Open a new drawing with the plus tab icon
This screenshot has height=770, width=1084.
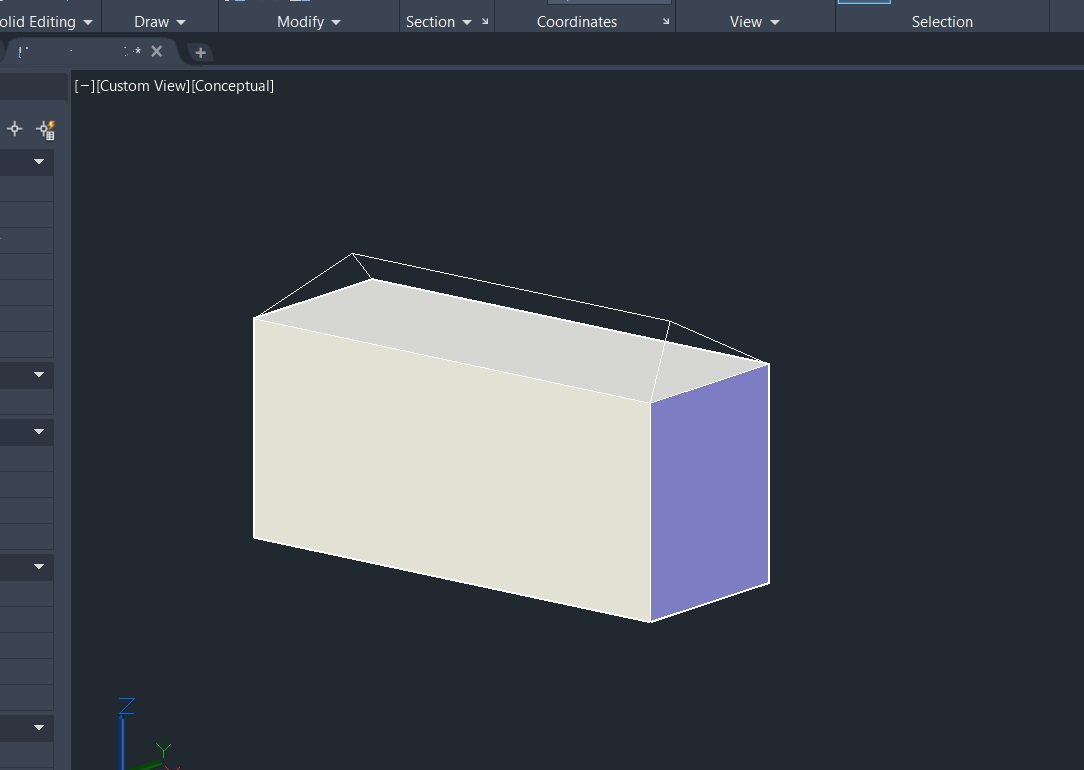199,52
